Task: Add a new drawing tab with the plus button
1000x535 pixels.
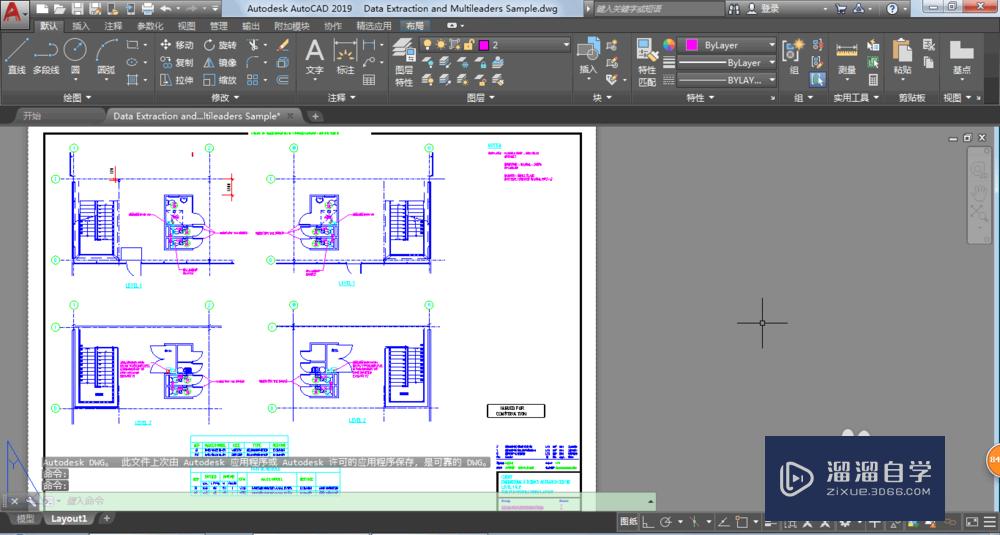Action: pos(315,116)
